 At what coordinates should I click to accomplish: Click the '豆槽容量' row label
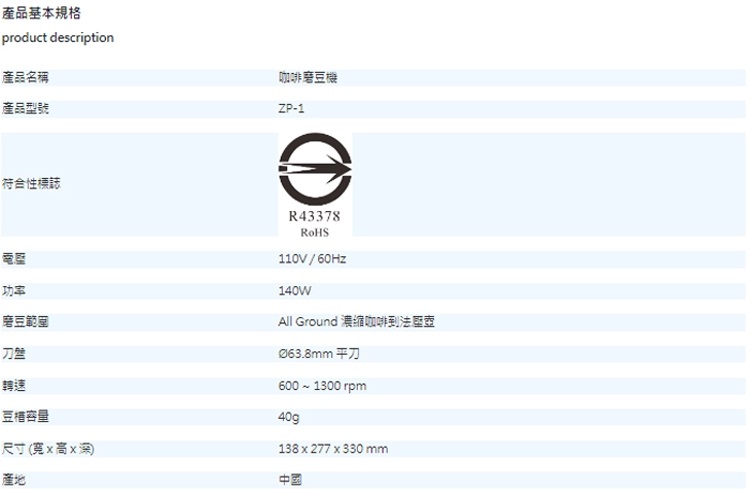click(25, 416)
